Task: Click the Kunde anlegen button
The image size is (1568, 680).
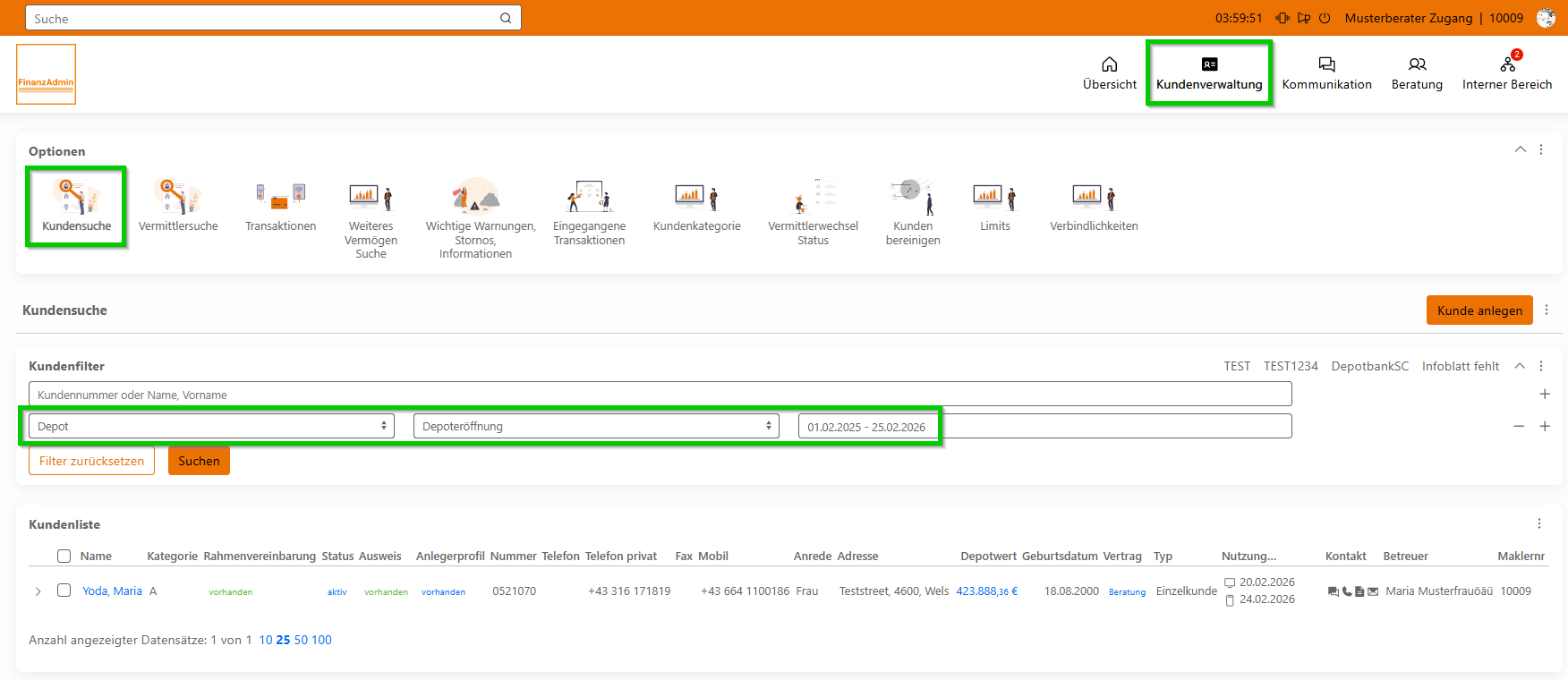Action: tap(1479, 310)
